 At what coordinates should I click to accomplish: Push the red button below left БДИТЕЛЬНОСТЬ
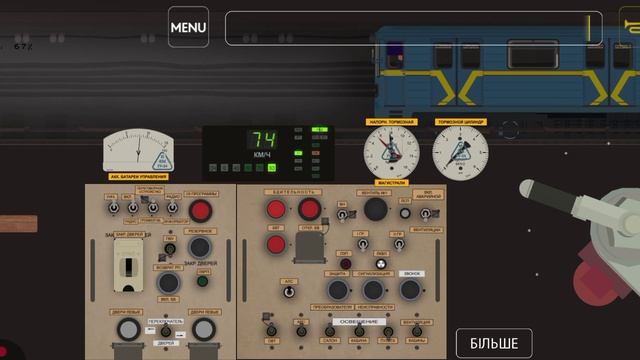276,244
